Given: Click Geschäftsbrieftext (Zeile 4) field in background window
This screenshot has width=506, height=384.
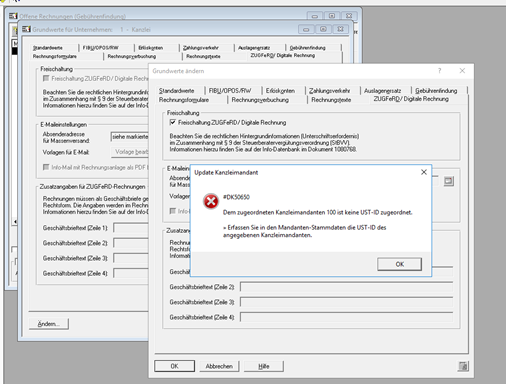Looking at the screenshot, I should 131,273.
